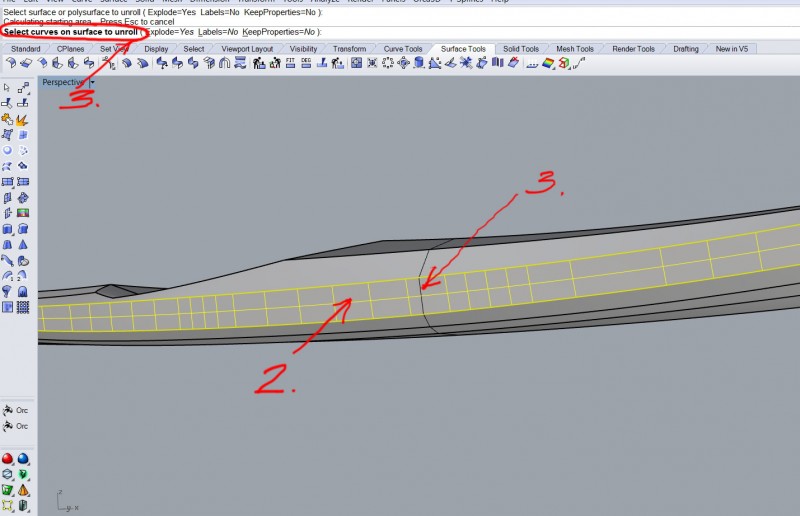Screen dimensions: 800x516
Task: Switch to Render Tools tab
Action: point(634,49)
